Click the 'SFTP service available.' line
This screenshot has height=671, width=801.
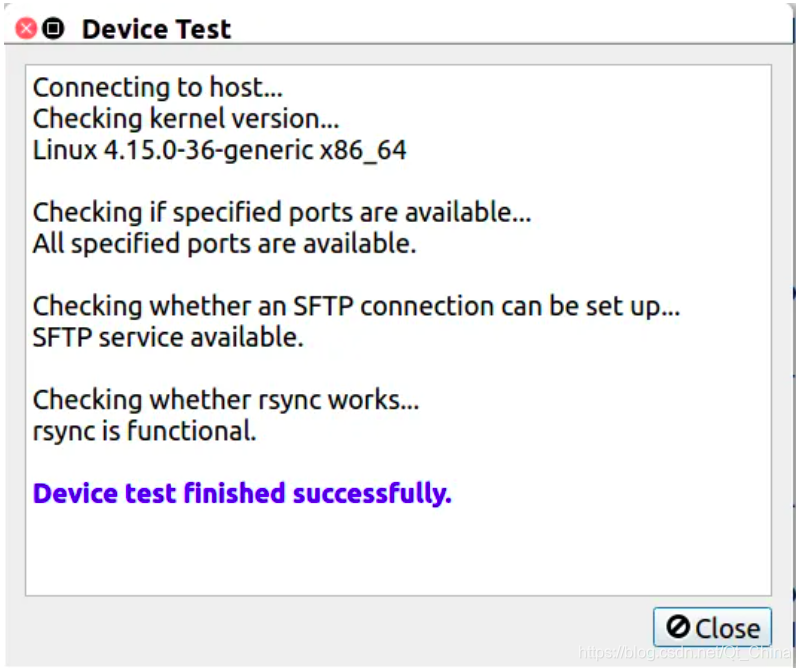click(x=168, y=338)
